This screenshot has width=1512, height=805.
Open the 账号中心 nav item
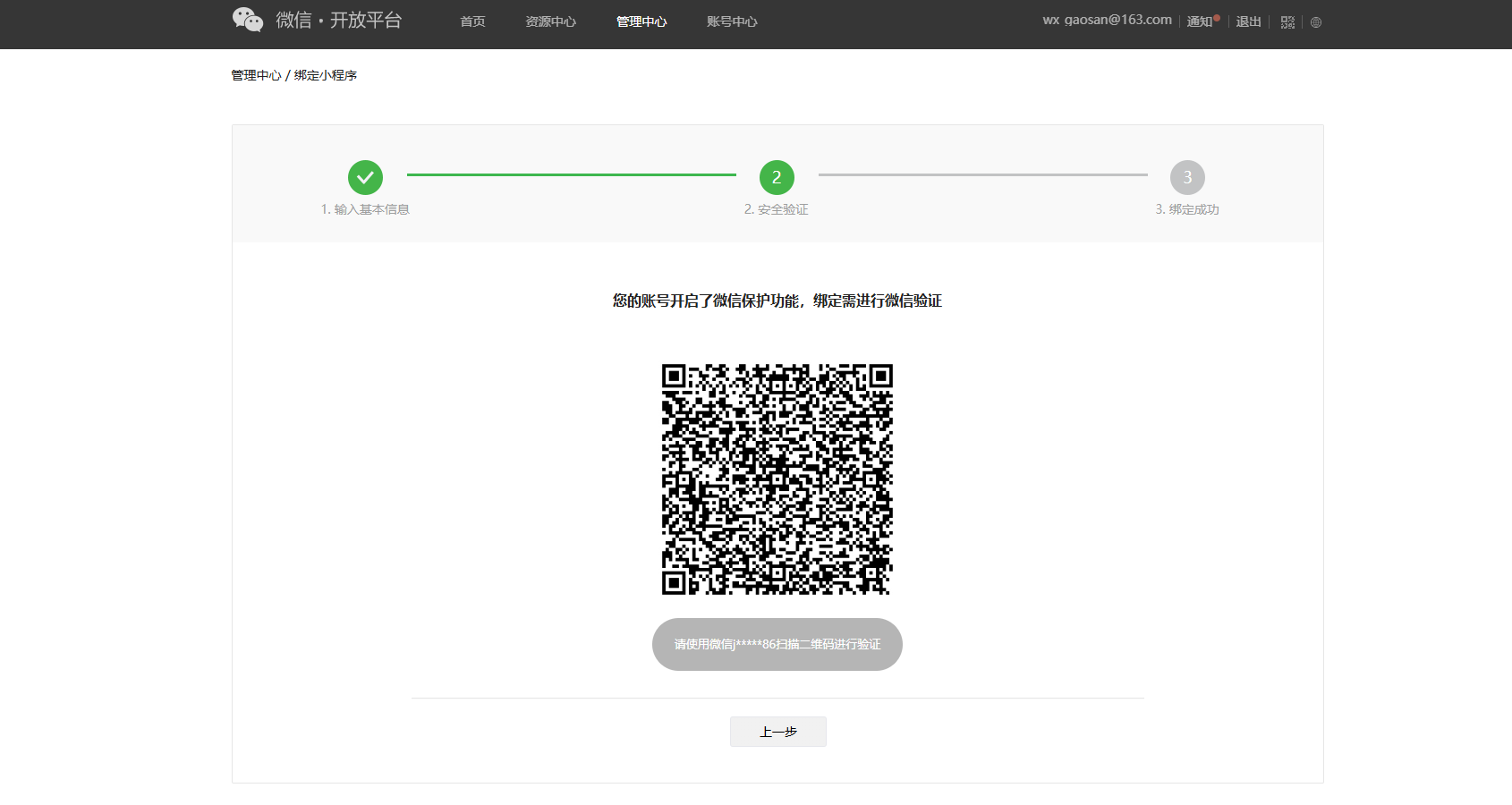(732, 21)
